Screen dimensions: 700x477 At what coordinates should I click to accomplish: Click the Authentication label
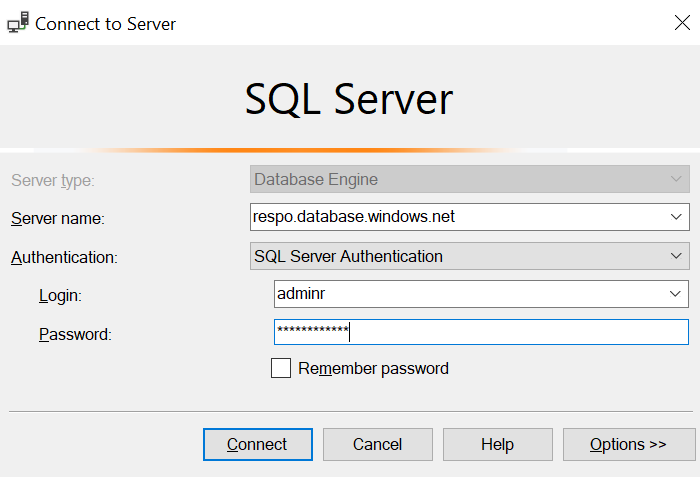[64, 257]
